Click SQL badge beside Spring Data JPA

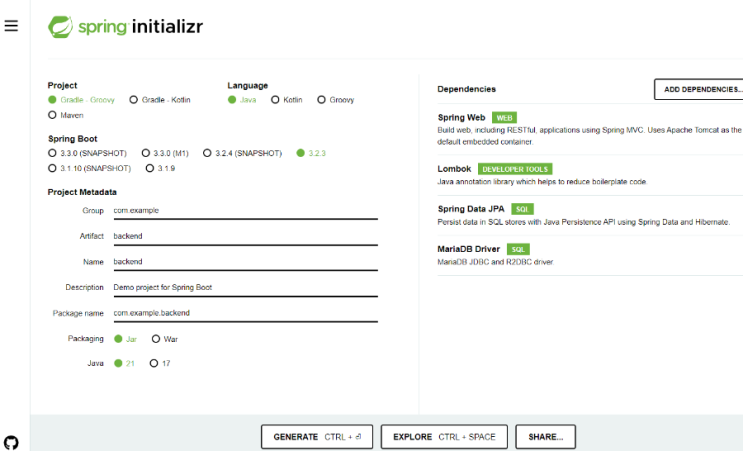[x=522, y=209]
